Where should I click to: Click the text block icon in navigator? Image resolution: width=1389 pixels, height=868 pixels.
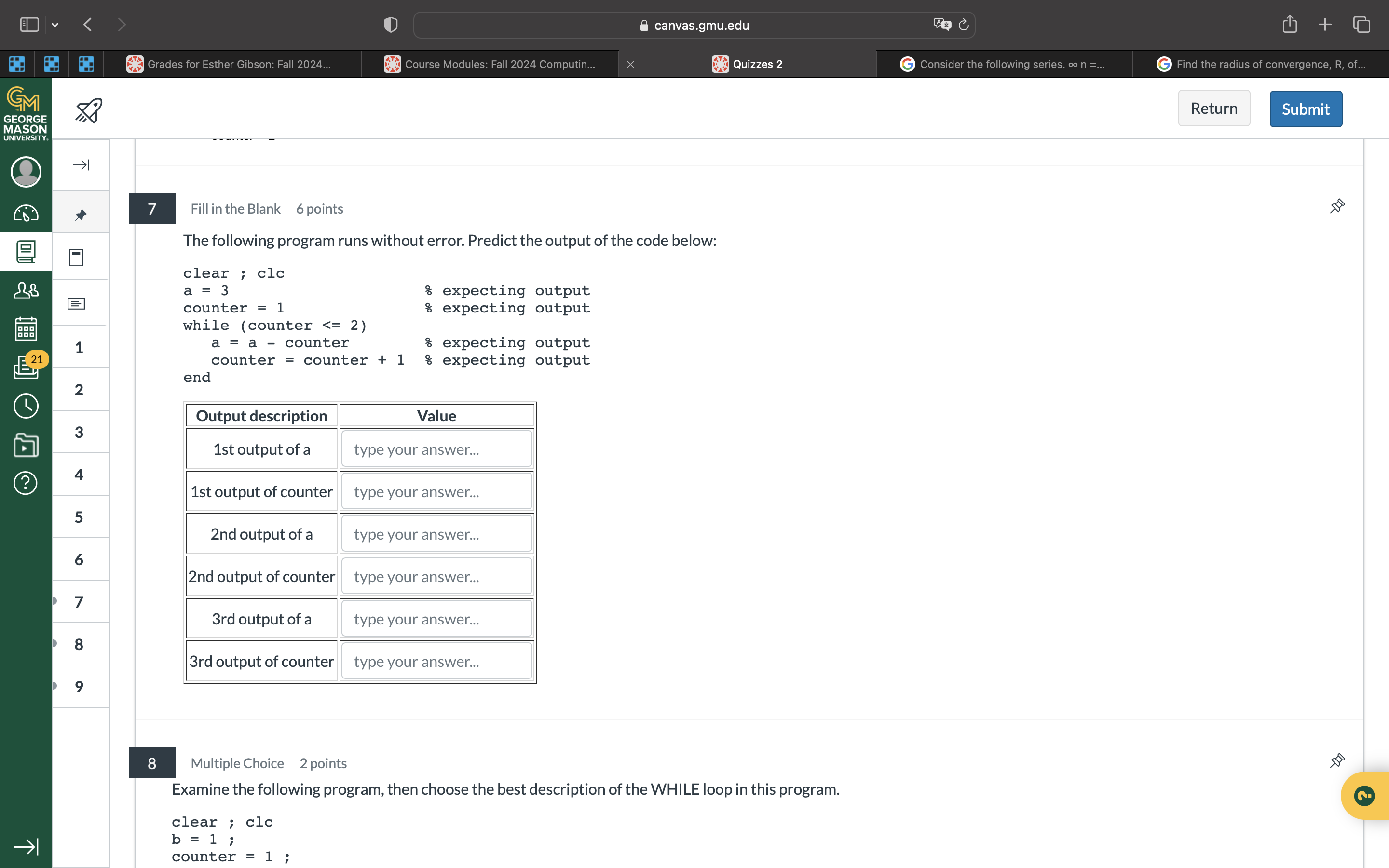(76, 304)
